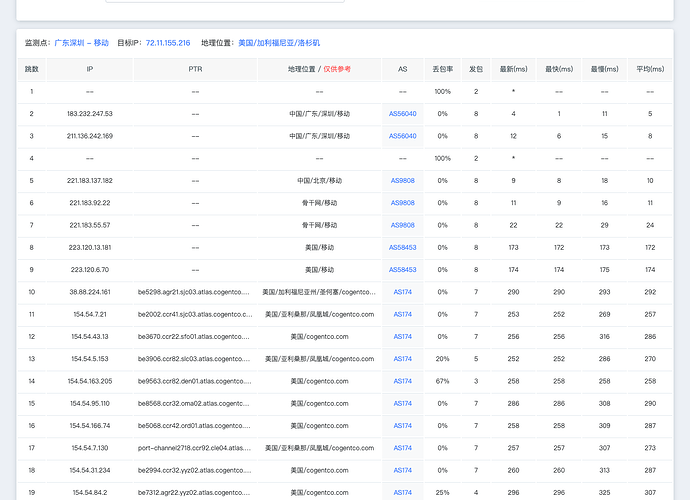Select IP cell 154.54.7.130
690x500 pixels.
click(90, 448)
